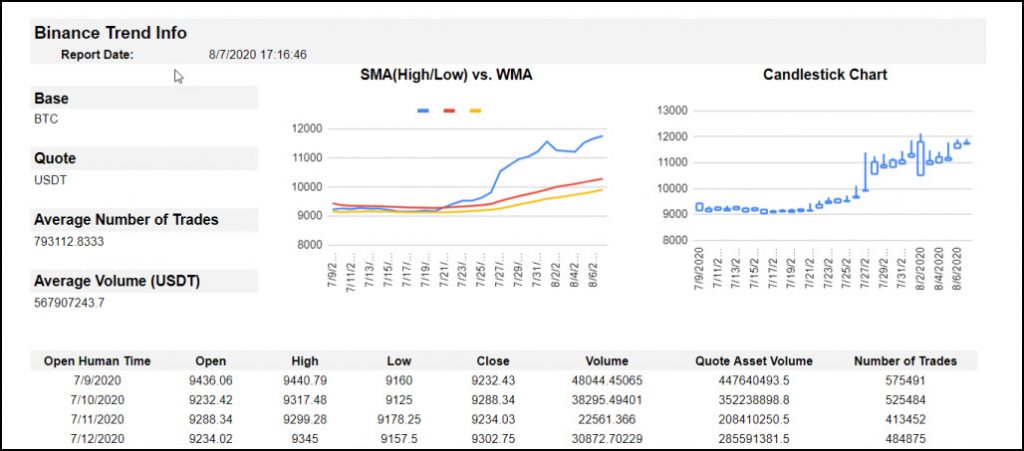Select the 7/9/2020 date cell in table

(x=97, y=380)
